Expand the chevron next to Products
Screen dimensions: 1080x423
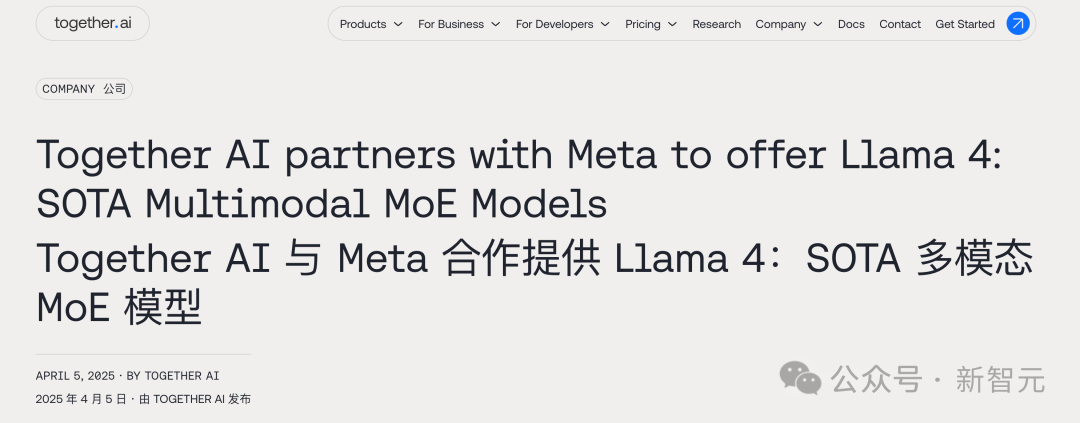pyautogui.click(x=398, y=24)
